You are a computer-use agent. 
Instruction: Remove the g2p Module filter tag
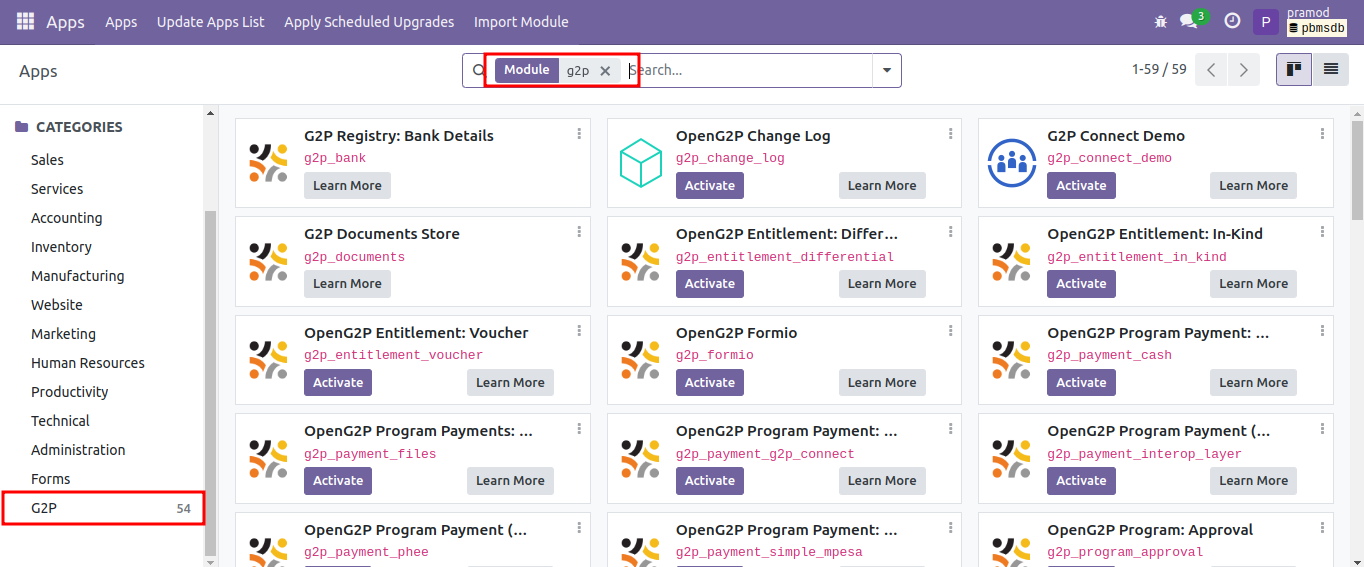click(605, 71)
